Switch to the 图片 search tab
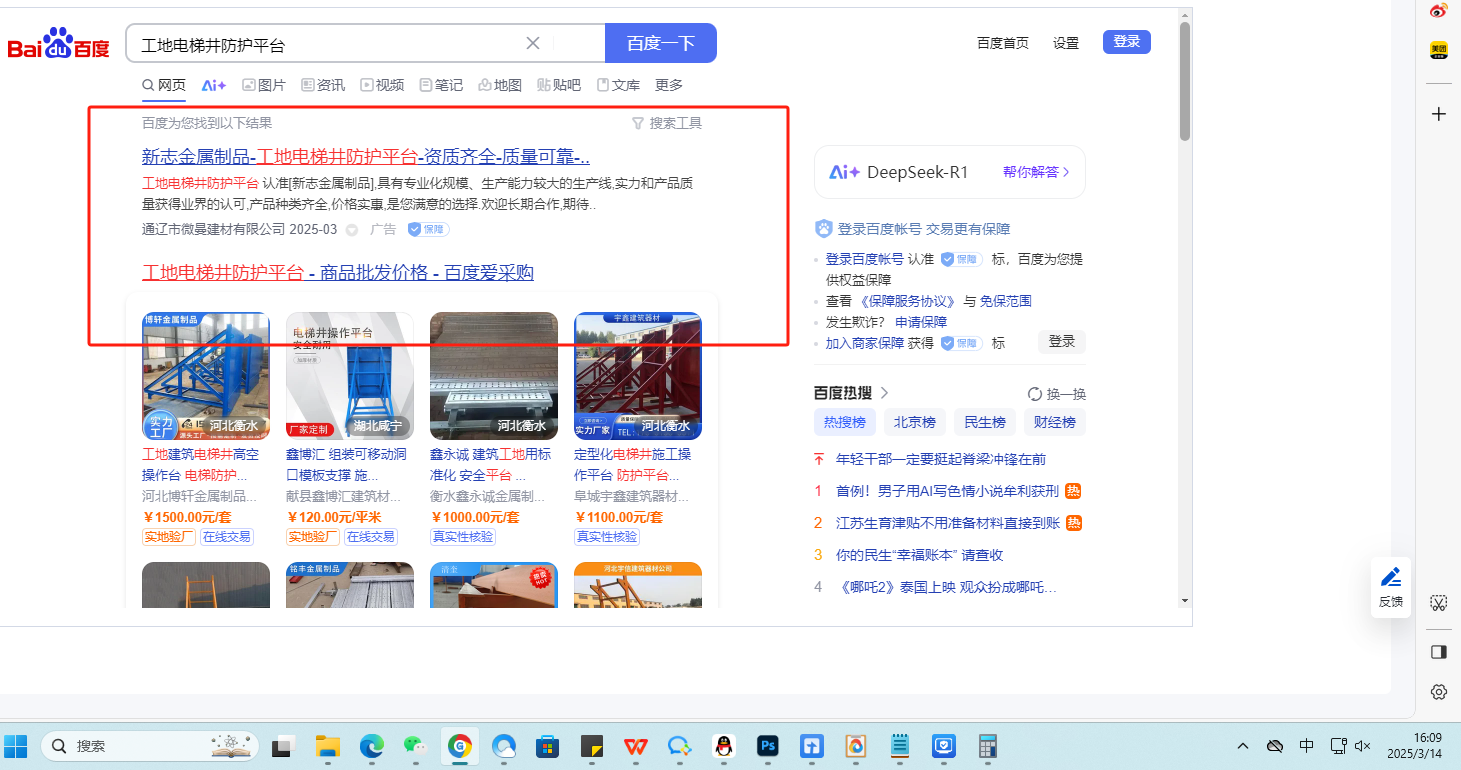The height and width of the screenshot is (770, 1461). click(x=264, y=85)
